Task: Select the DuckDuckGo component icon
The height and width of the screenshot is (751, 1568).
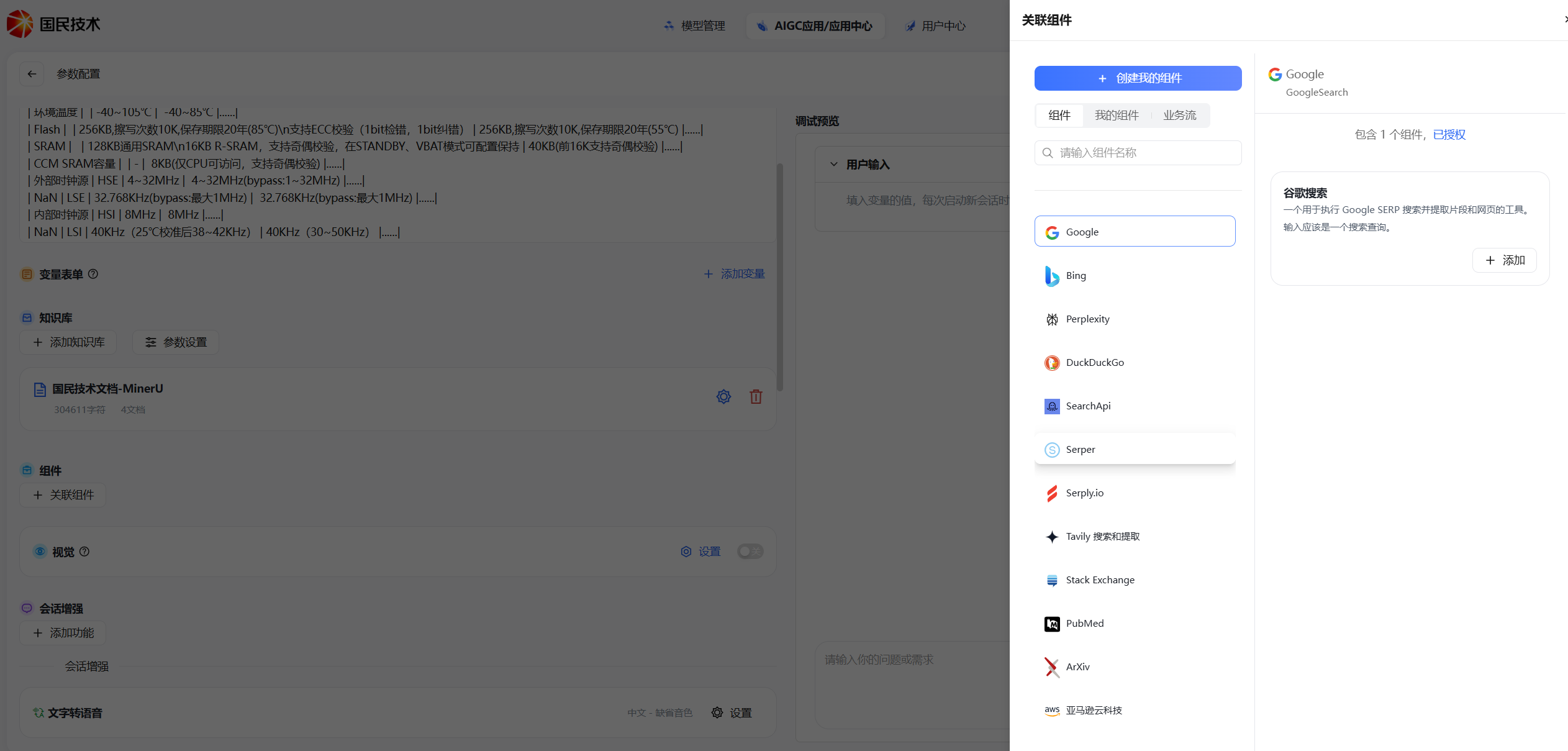Action: (1052, 363)
